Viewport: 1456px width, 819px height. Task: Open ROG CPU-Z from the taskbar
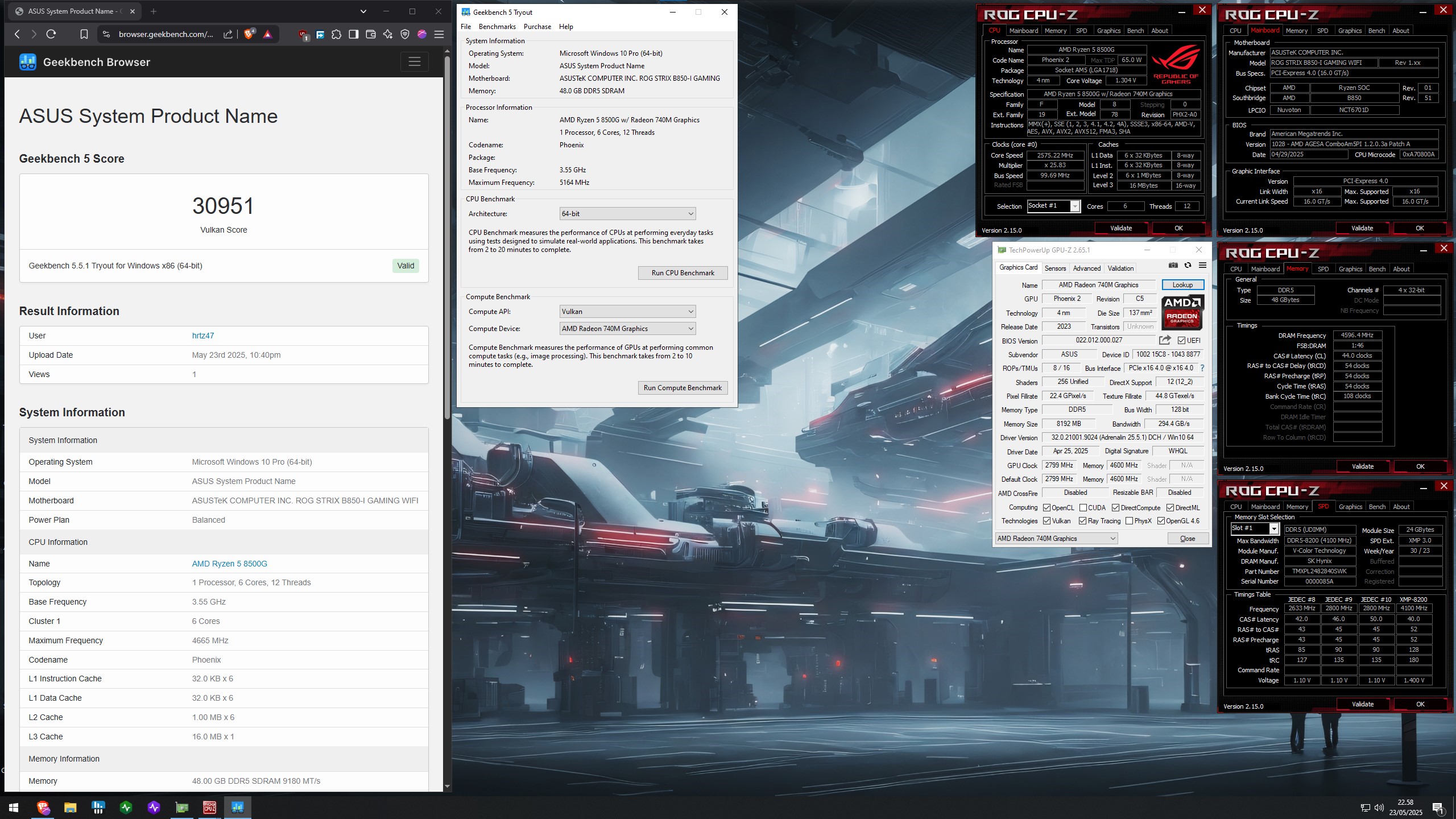click(x=209, y=807)
